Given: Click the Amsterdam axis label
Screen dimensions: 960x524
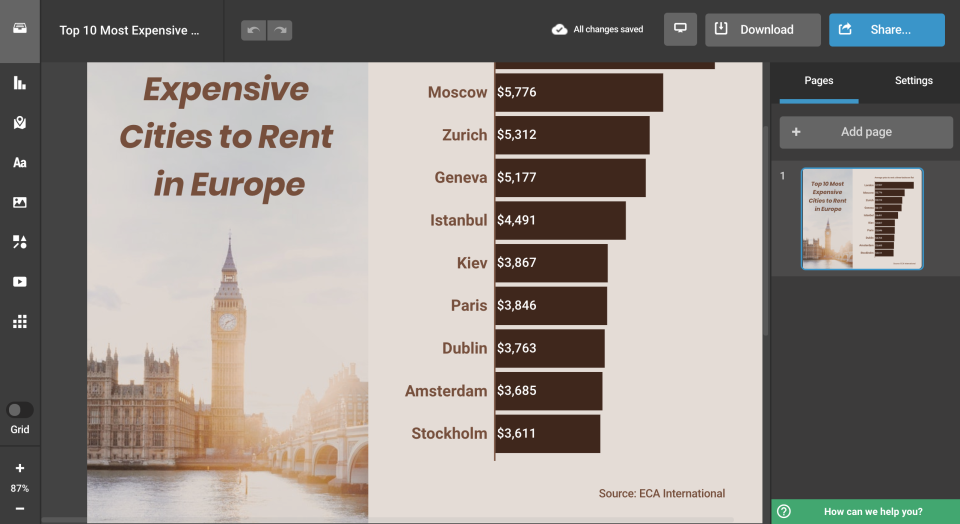Looking at the screenshot, I should [x=446, y=391].
